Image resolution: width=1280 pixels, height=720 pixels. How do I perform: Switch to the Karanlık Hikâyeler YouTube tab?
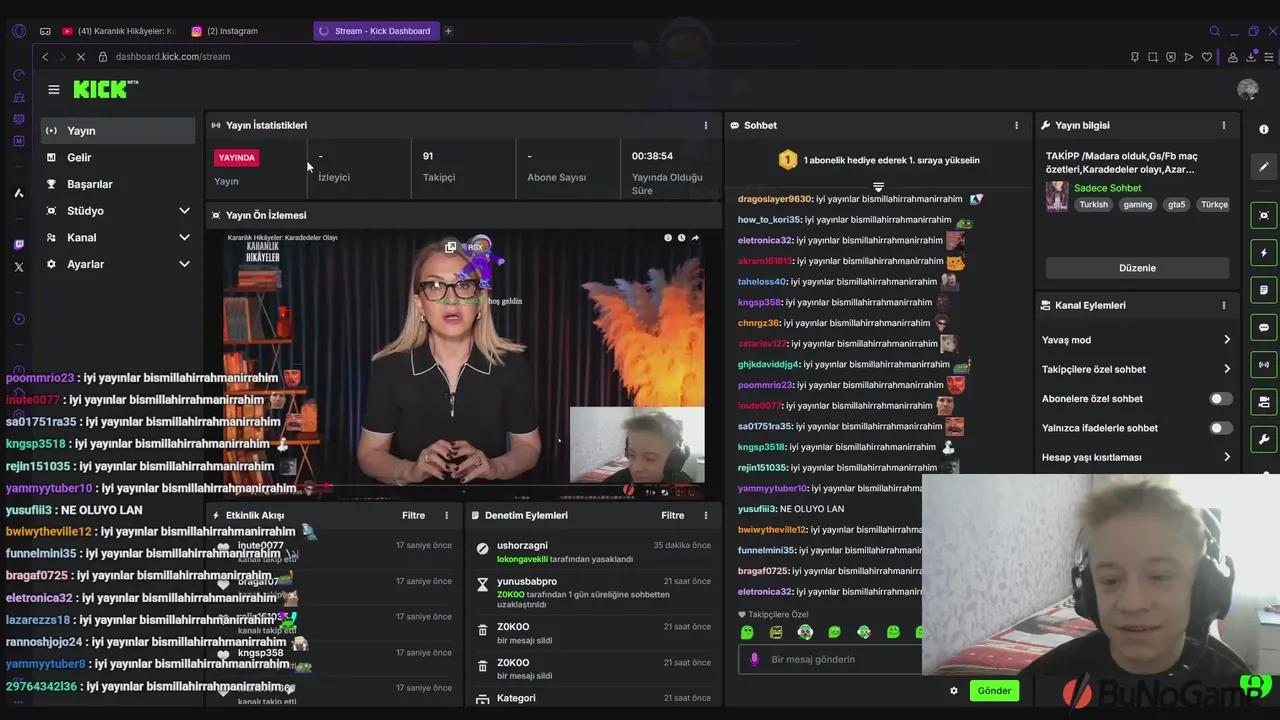tap(118, 31)
